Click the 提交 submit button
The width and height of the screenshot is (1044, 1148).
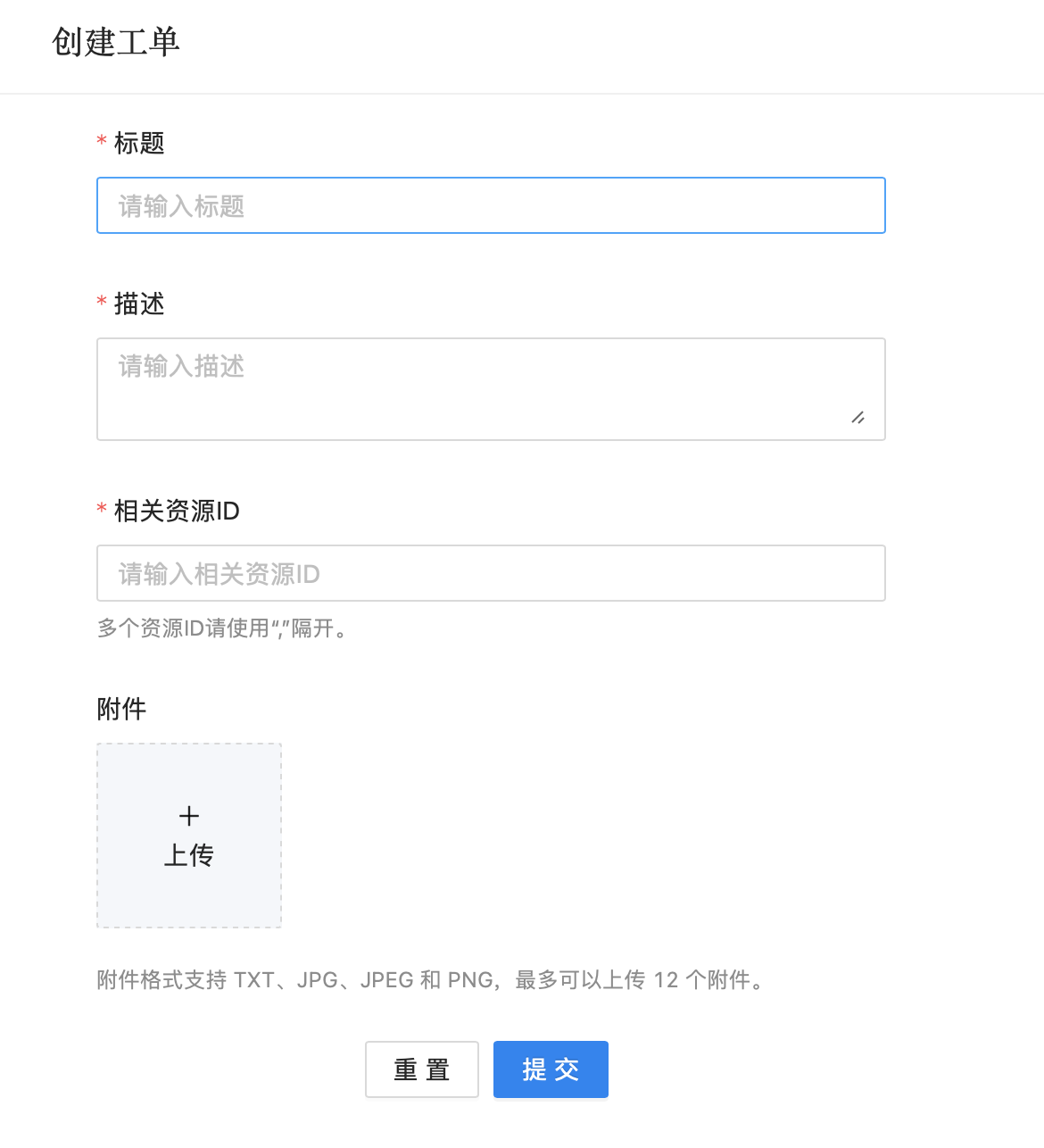tap(551, 1069)
